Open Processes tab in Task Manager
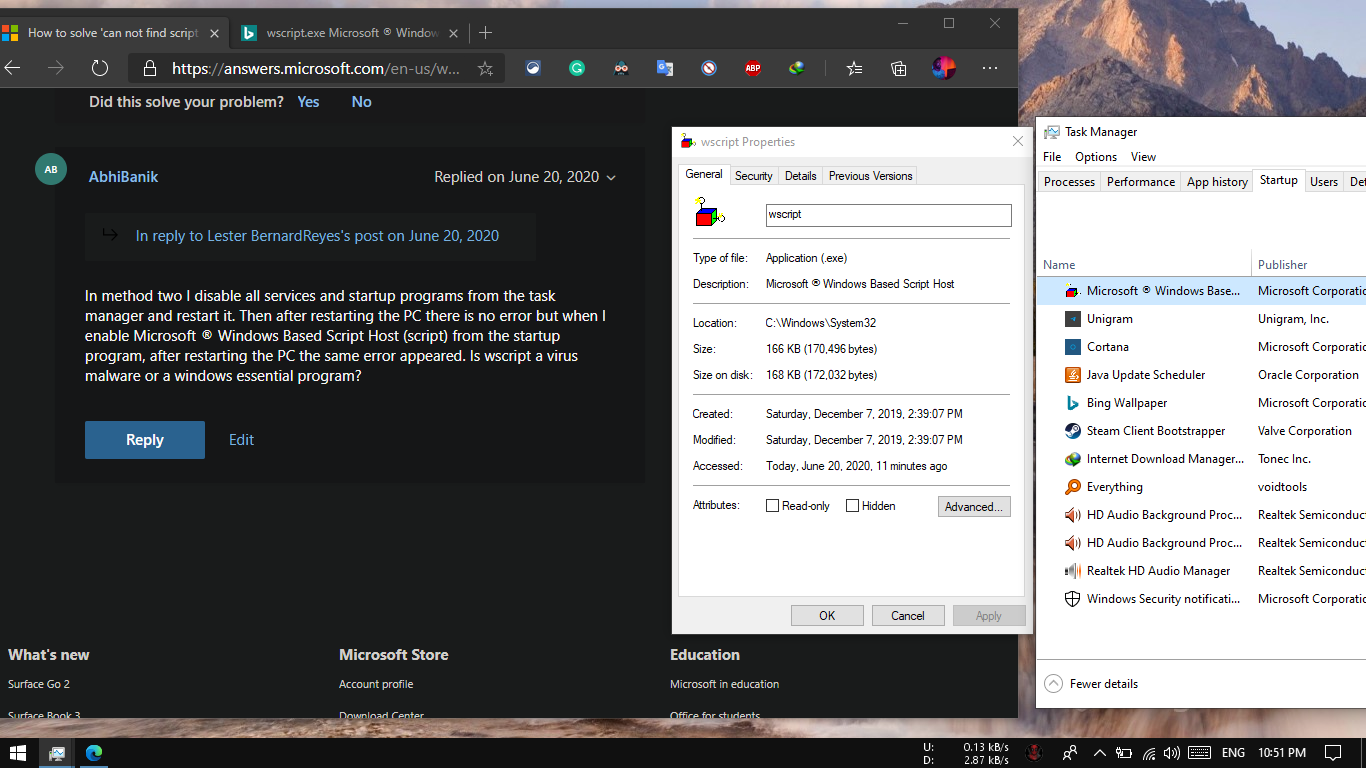 coord(1069,182)
